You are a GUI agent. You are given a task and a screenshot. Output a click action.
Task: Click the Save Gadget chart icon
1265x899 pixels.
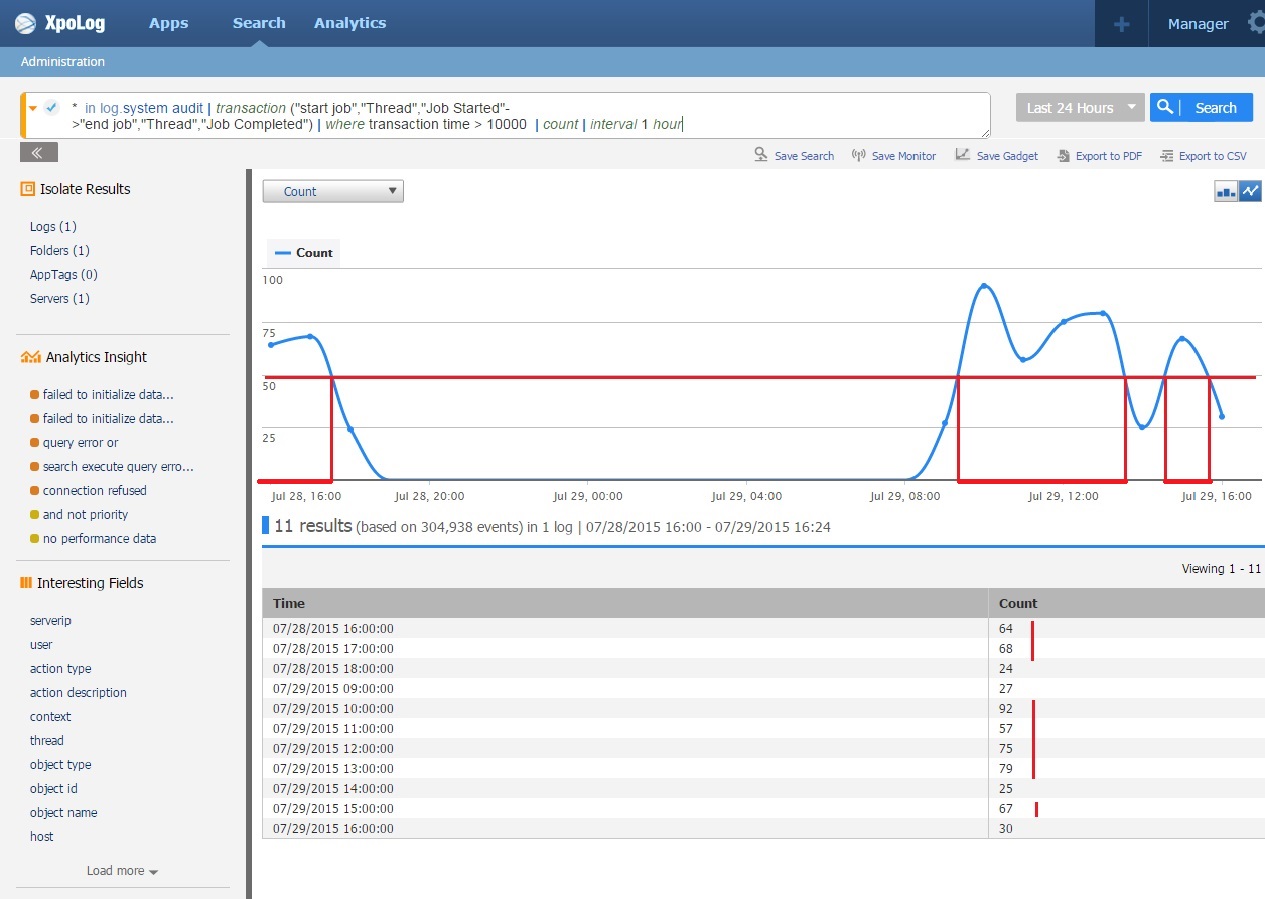[x=962, y=155]
